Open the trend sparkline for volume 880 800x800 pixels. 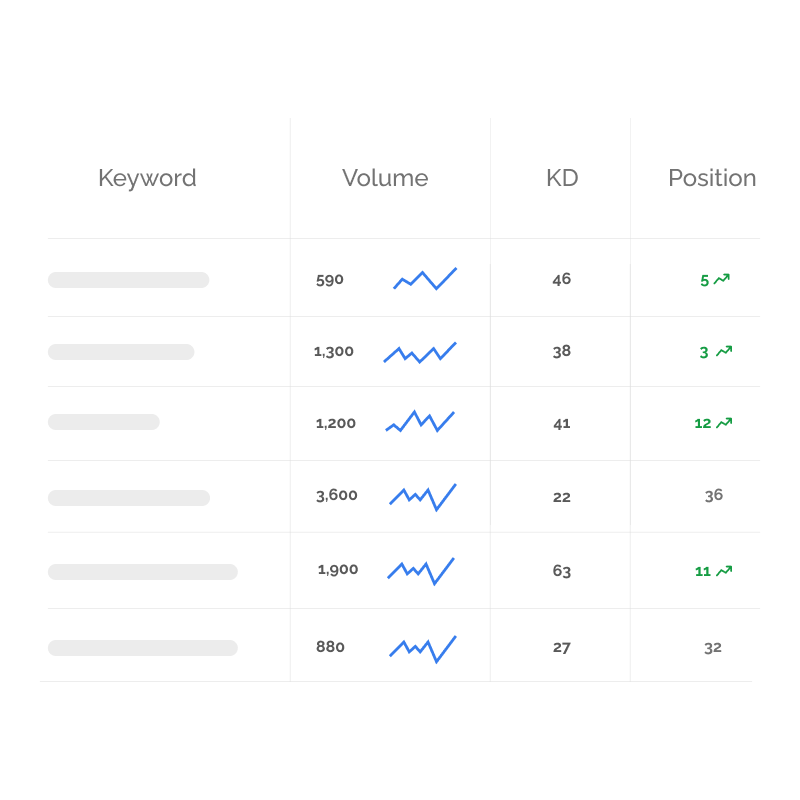423,648
